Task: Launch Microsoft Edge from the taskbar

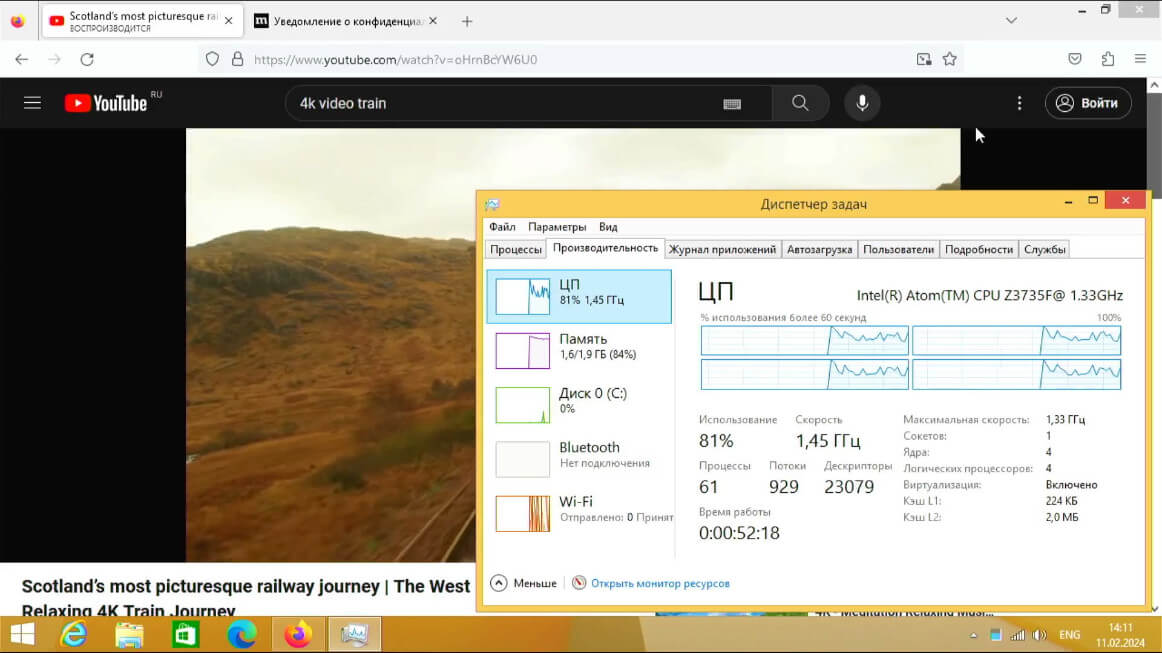Action: 242,634
